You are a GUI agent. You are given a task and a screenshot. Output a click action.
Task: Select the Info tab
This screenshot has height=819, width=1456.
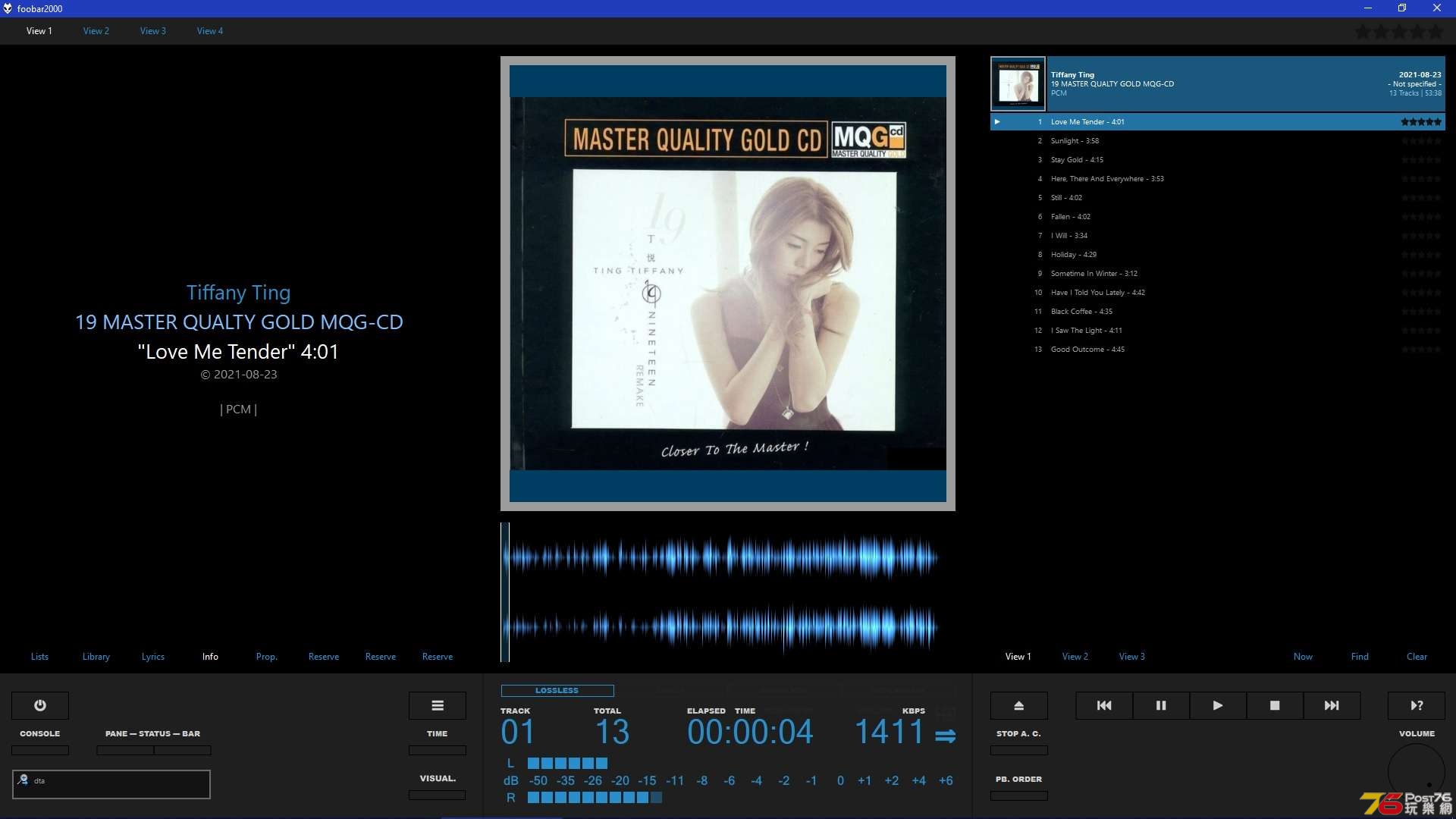click(x=210, y=657)
